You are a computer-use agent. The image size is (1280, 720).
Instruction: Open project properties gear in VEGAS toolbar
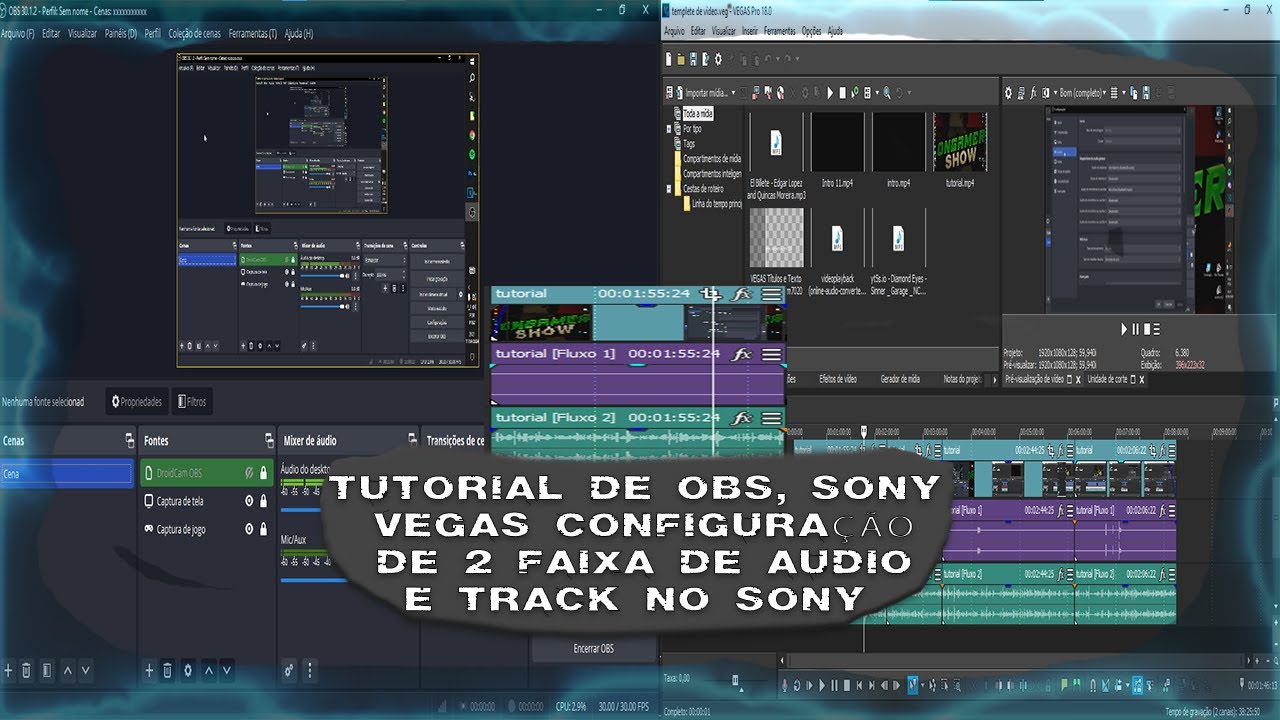[718, 60]
